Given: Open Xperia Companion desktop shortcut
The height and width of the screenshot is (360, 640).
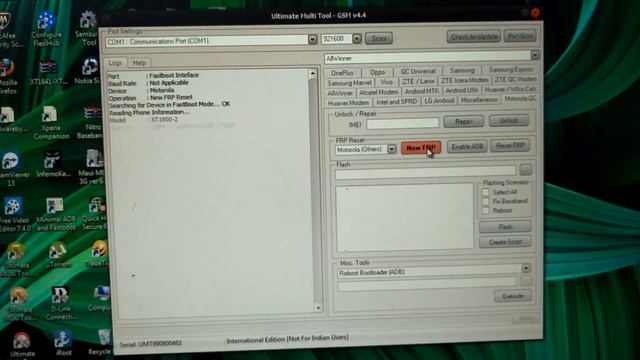Looking at the screenshot, I should [x=51, y=123].
